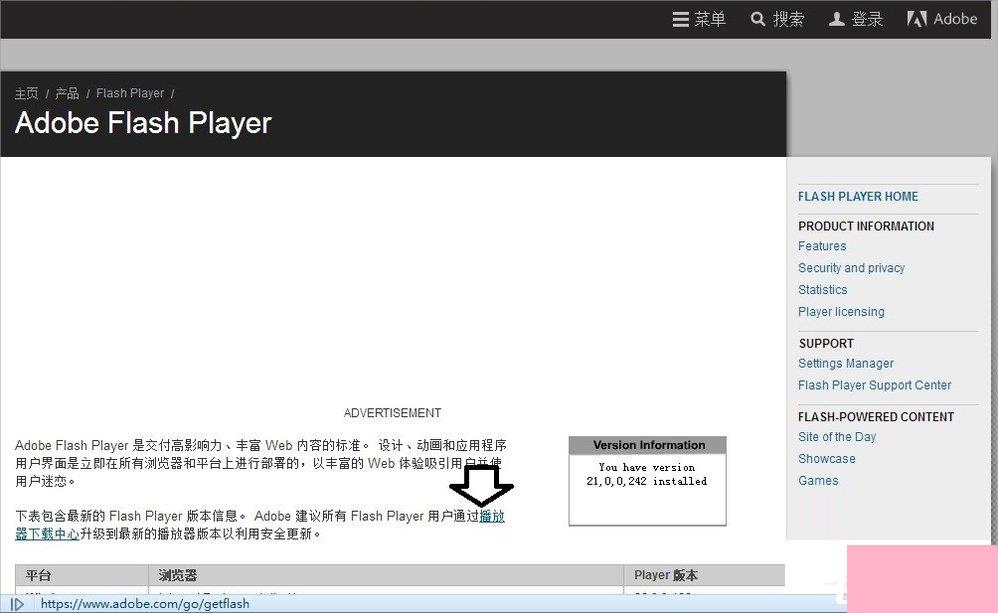The height and width of the screenshot is (613, 998).
Task: Click Adobe Flash Player page heading
Action: [x=143, y=123]
